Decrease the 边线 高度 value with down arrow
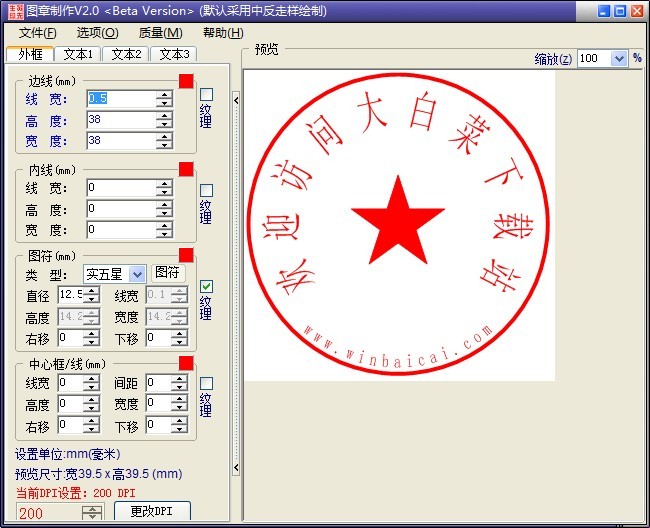650x528 pixels. tap(164, 124)
